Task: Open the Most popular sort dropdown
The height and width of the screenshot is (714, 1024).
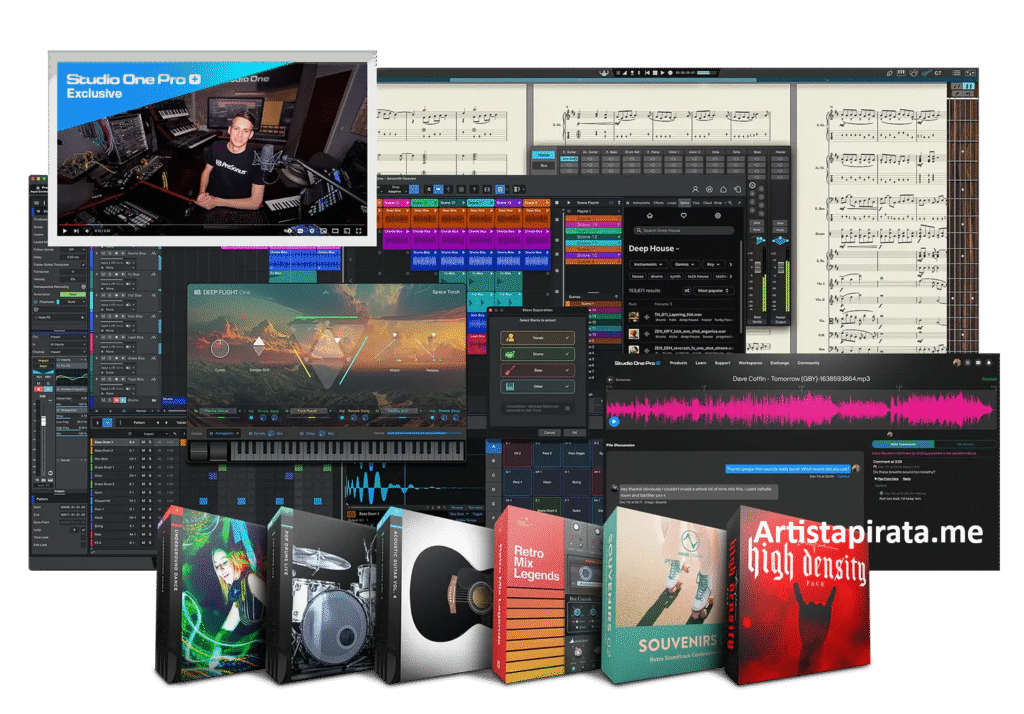Action: 713,290
